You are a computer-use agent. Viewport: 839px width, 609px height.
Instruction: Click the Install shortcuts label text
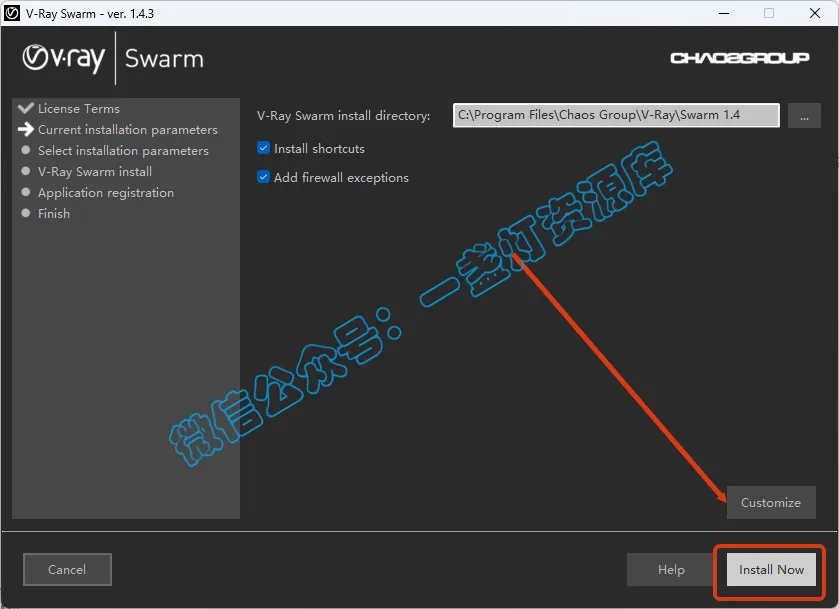(x=319, y=148)
